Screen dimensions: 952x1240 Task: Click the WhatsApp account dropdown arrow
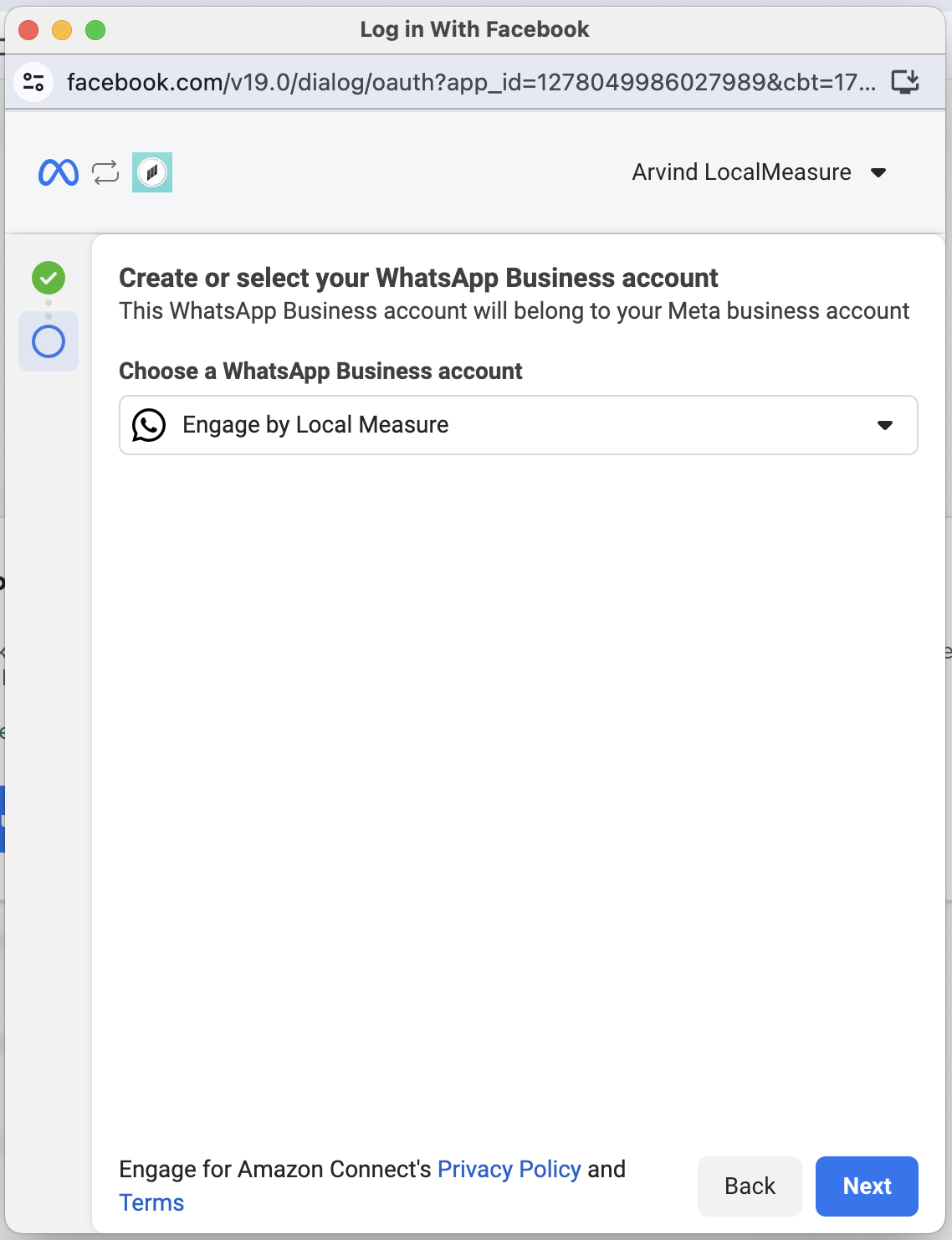[885, 426]
